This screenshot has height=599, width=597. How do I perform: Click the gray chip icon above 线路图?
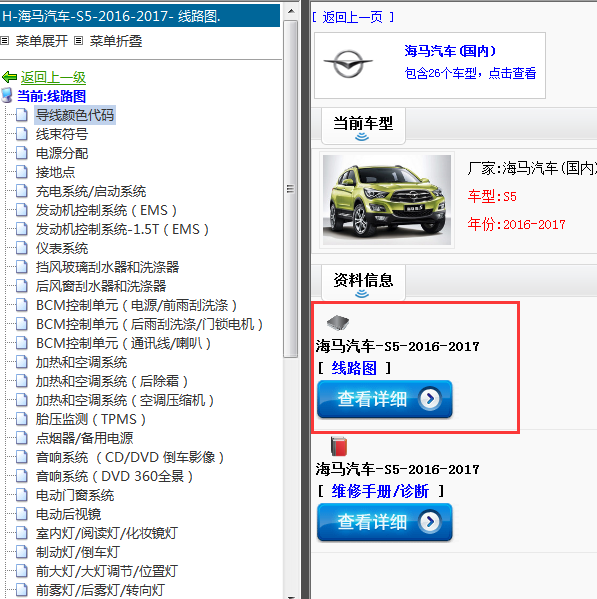click(338, 322)
